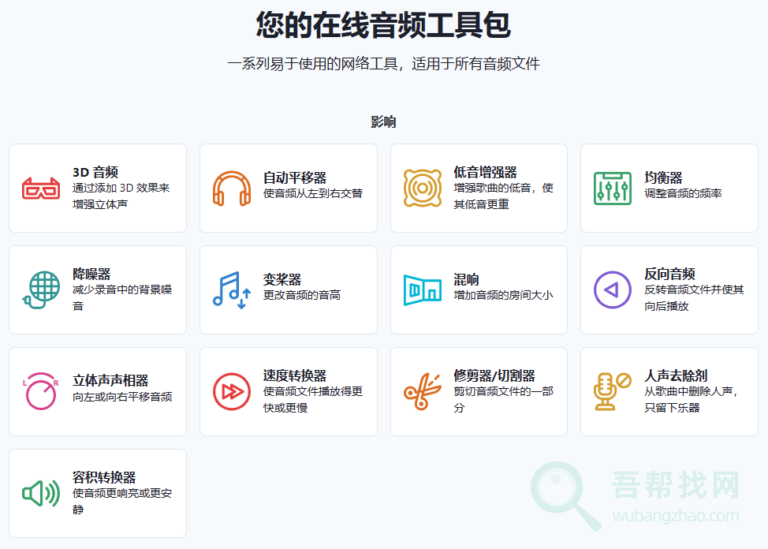Open the 容积转换器 title text
This screenshot has height=549, width=768.
(x=104, y=477)
